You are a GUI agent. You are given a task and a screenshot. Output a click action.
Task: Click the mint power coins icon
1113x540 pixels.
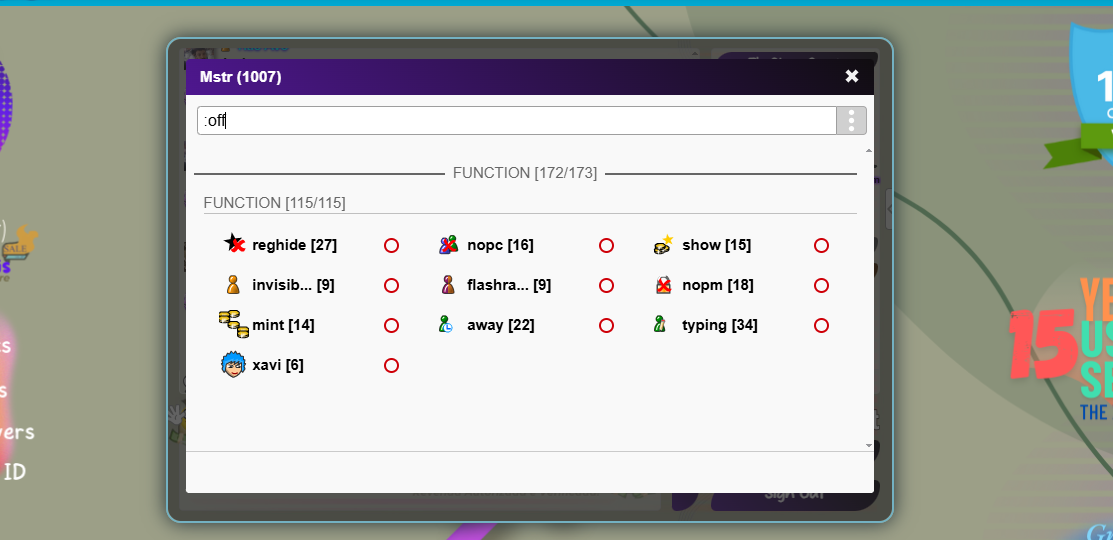tap(234, 324)
